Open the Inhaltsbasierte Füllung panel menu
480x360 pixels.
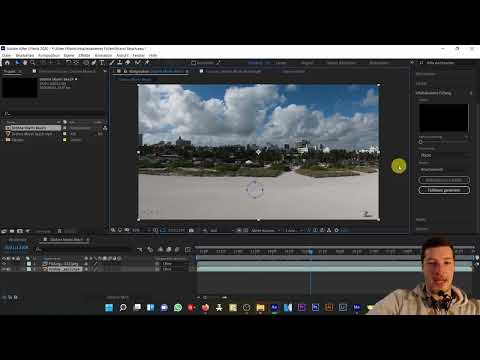(x=471, y=93)
